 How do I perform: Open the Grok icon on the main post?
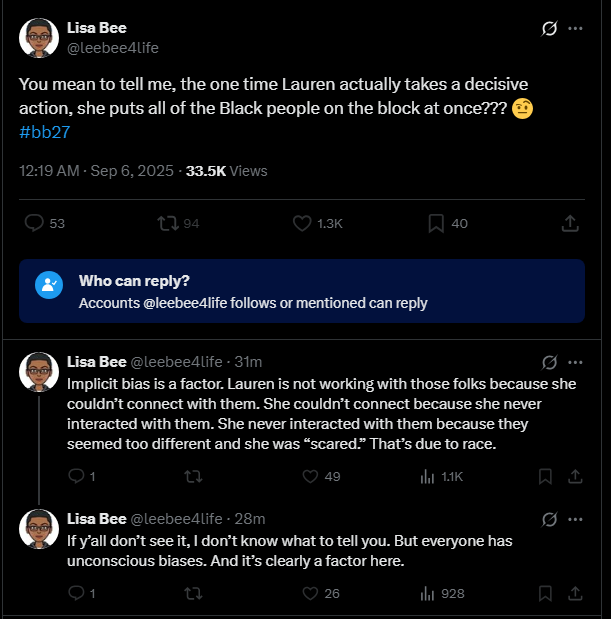tap(548, 28)
